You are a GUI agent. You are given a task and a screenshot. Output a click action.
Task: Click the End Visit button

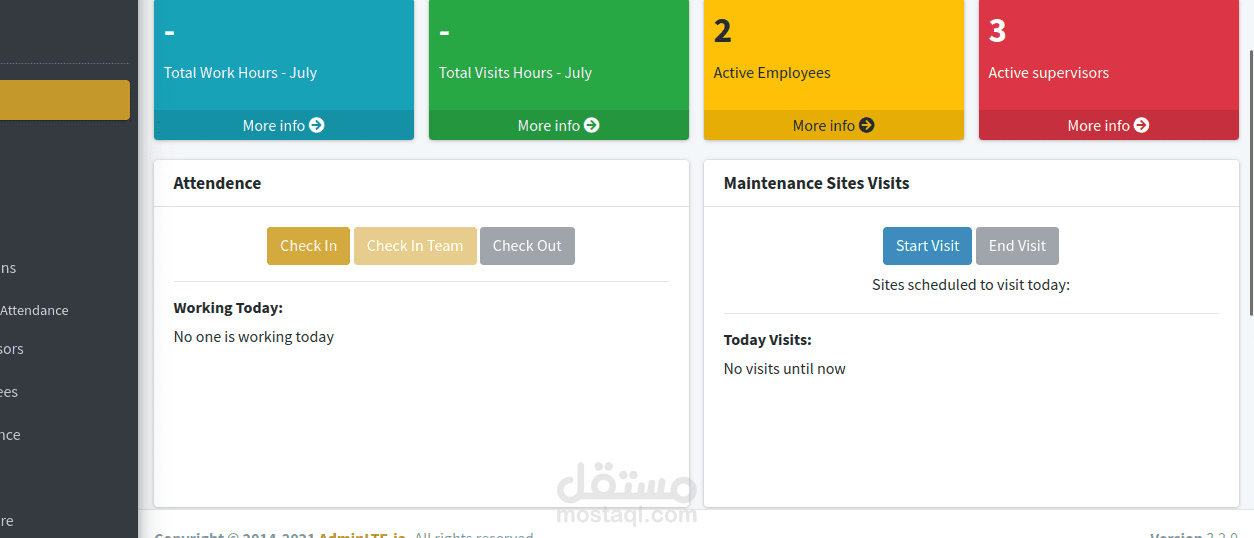1017,246
